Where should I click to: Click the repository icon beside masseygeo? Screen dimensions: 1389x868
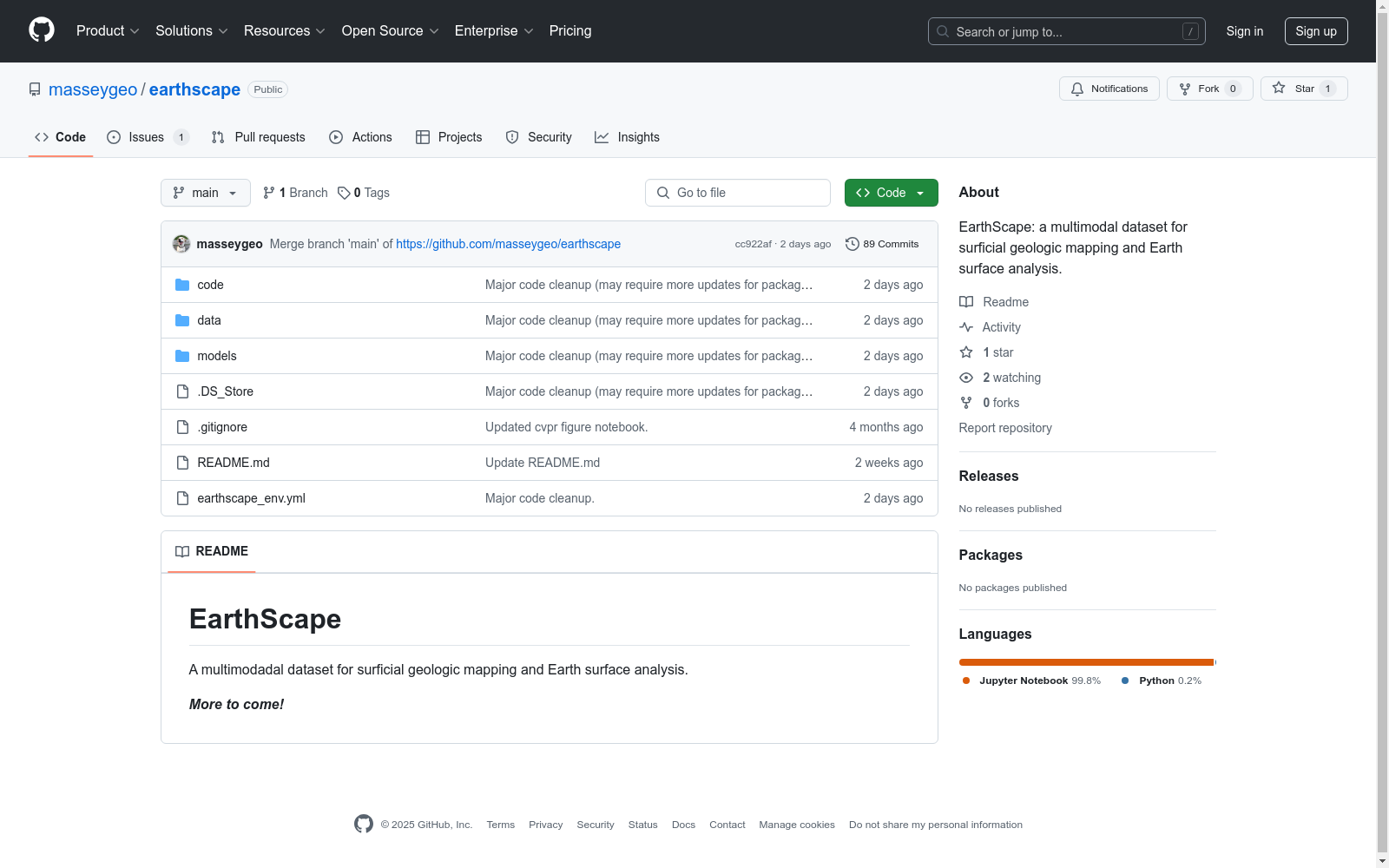35,89
